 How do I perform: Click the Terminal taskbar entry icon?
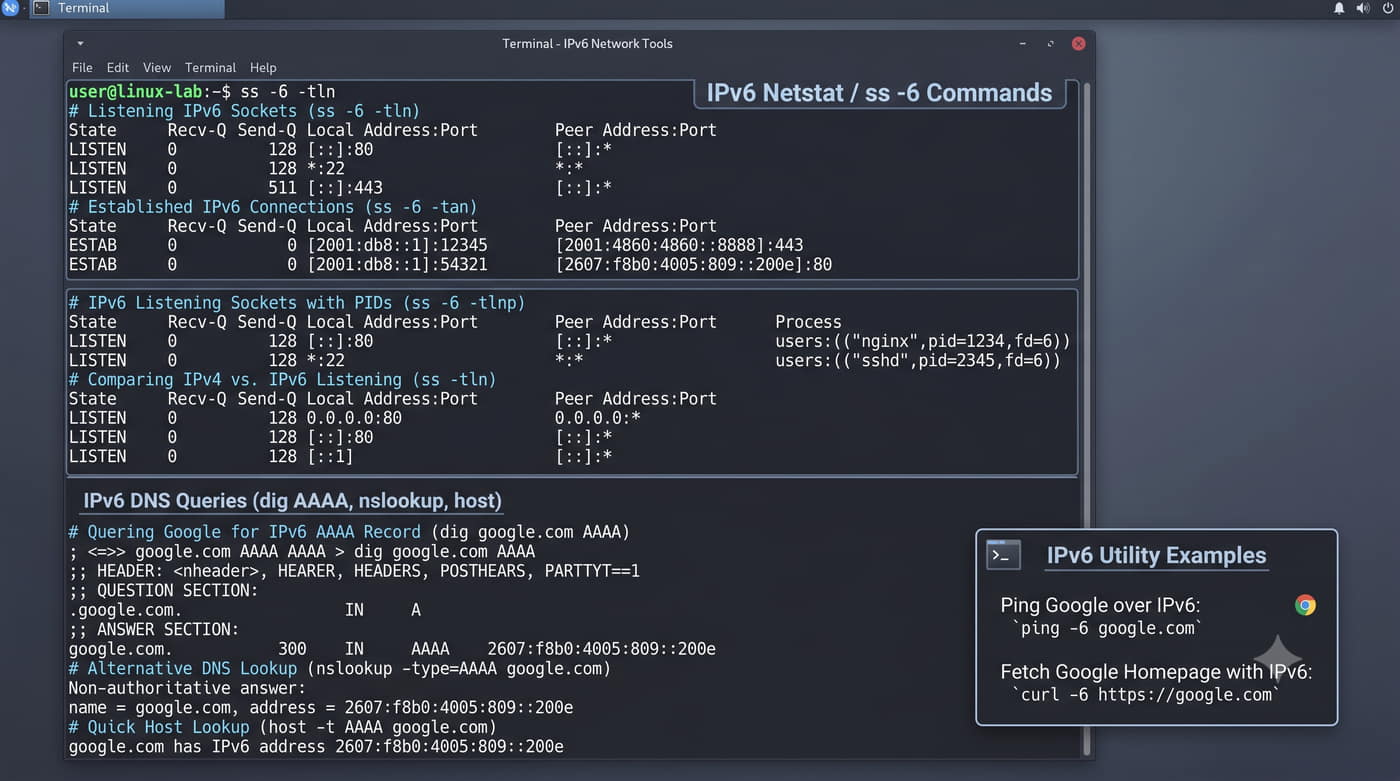click(41, 8)
